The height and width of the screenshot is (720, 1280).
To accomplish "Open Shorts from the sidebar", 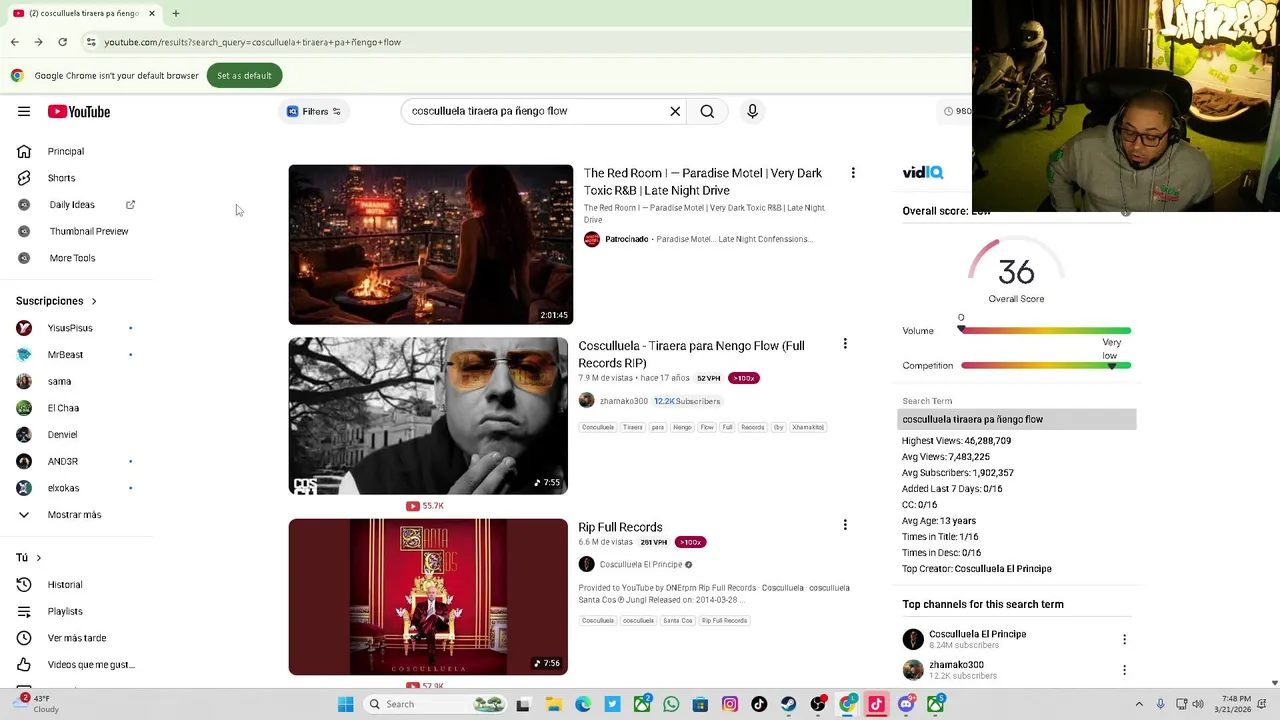I will click(61, 178).
